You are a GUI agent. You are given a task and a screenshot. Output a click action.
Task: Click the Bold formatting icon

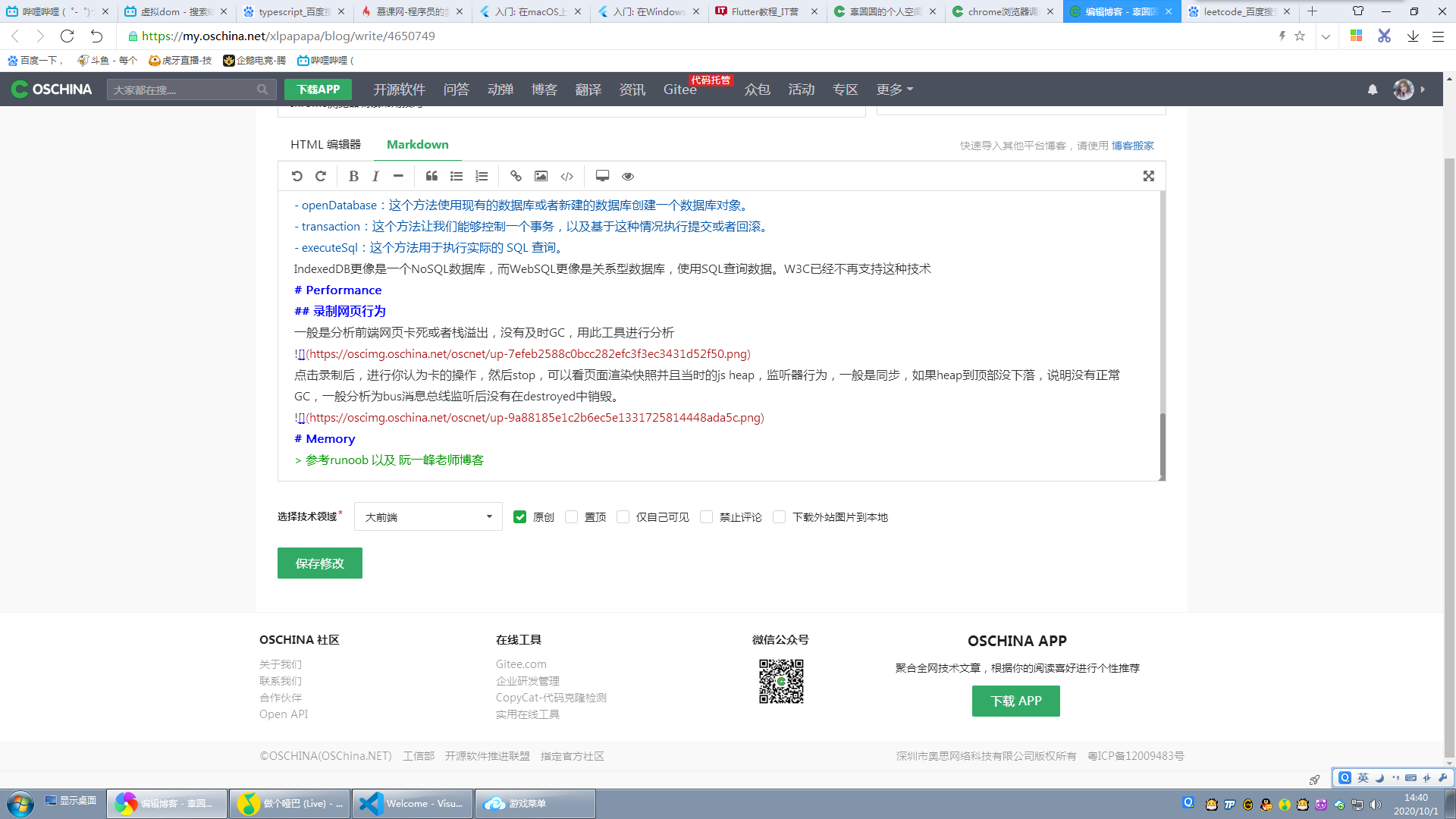(x=353, y=176)
